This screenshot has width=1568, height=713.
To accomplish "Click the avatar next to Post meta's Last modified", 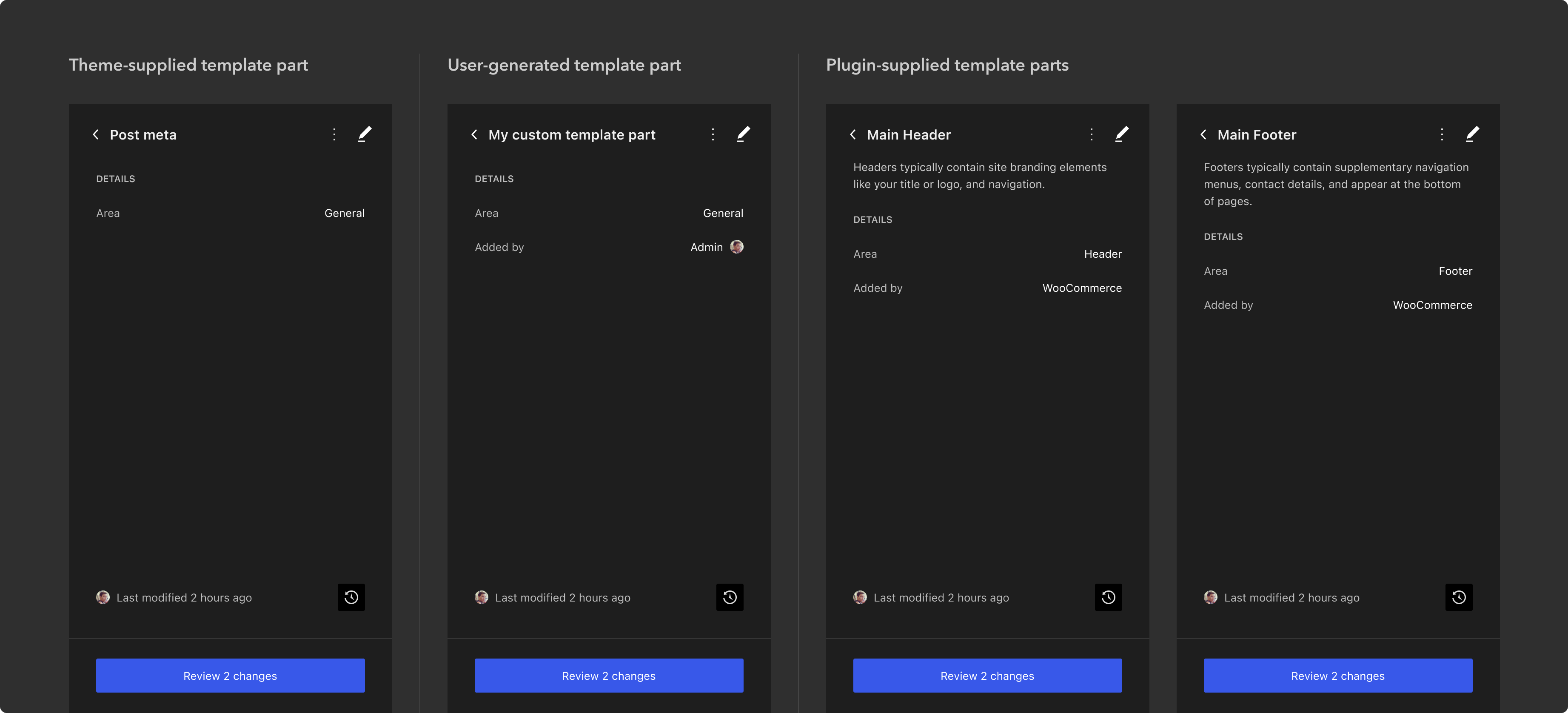I will (103, 597).
